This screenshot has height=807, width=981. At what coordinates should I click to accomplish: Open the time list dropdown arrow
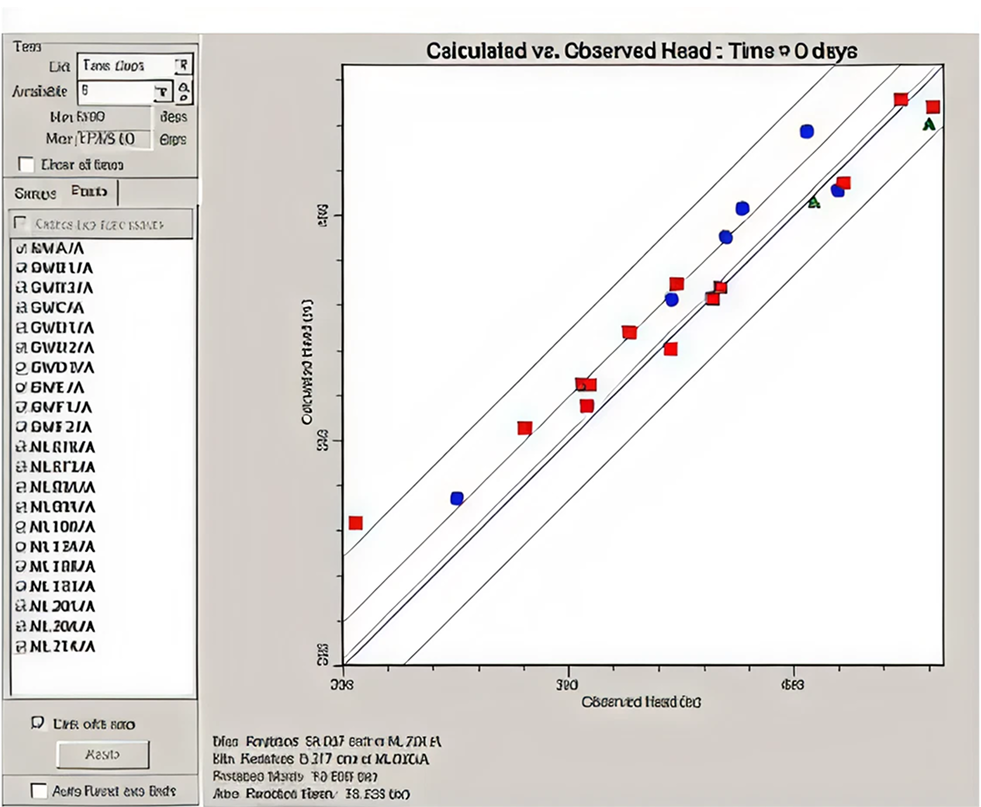point(182,66)
